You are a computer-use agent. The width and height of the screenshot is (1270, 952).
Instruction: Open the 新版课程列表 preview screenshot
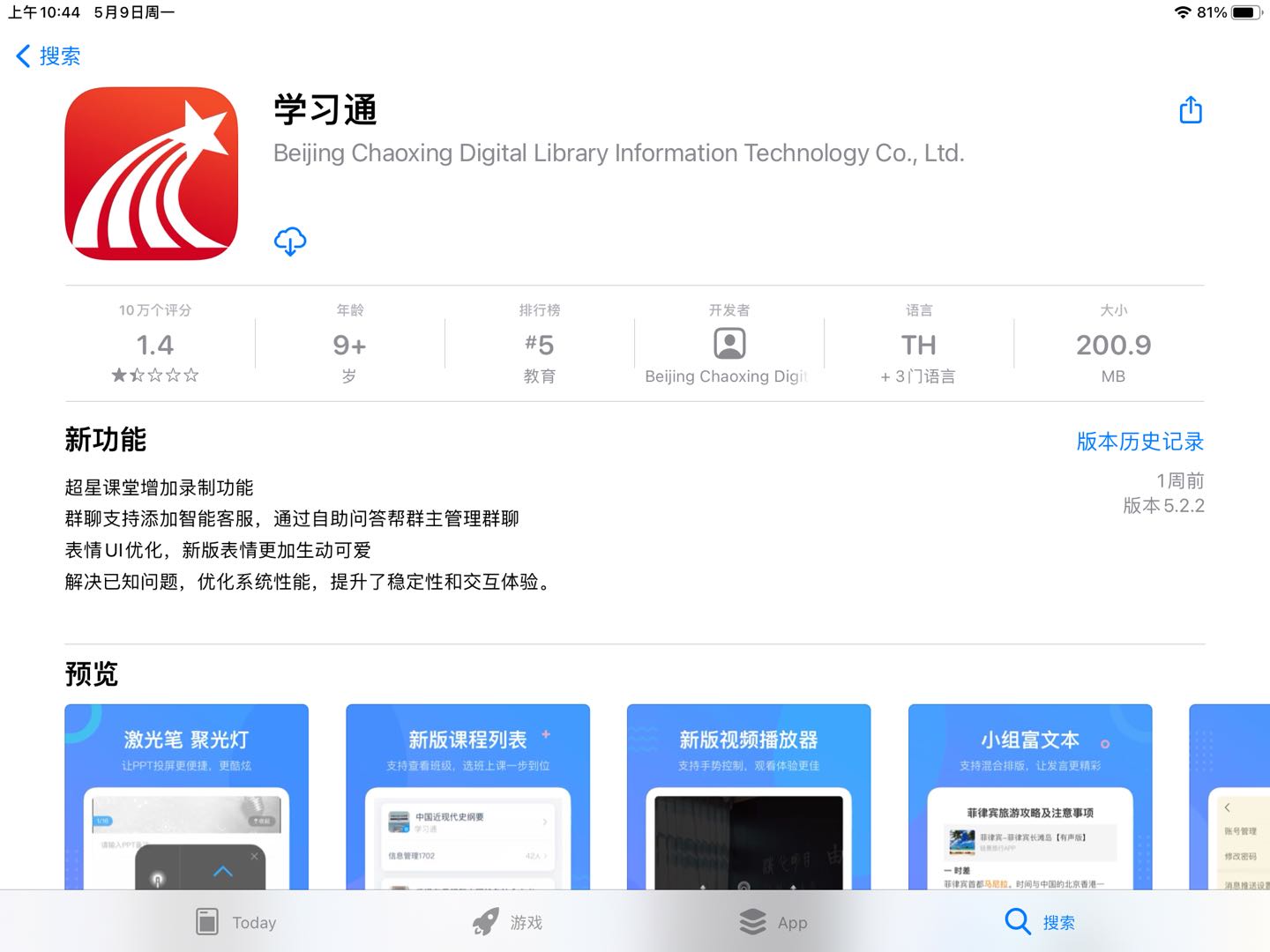pyautogui.click(x=467, y=796)
